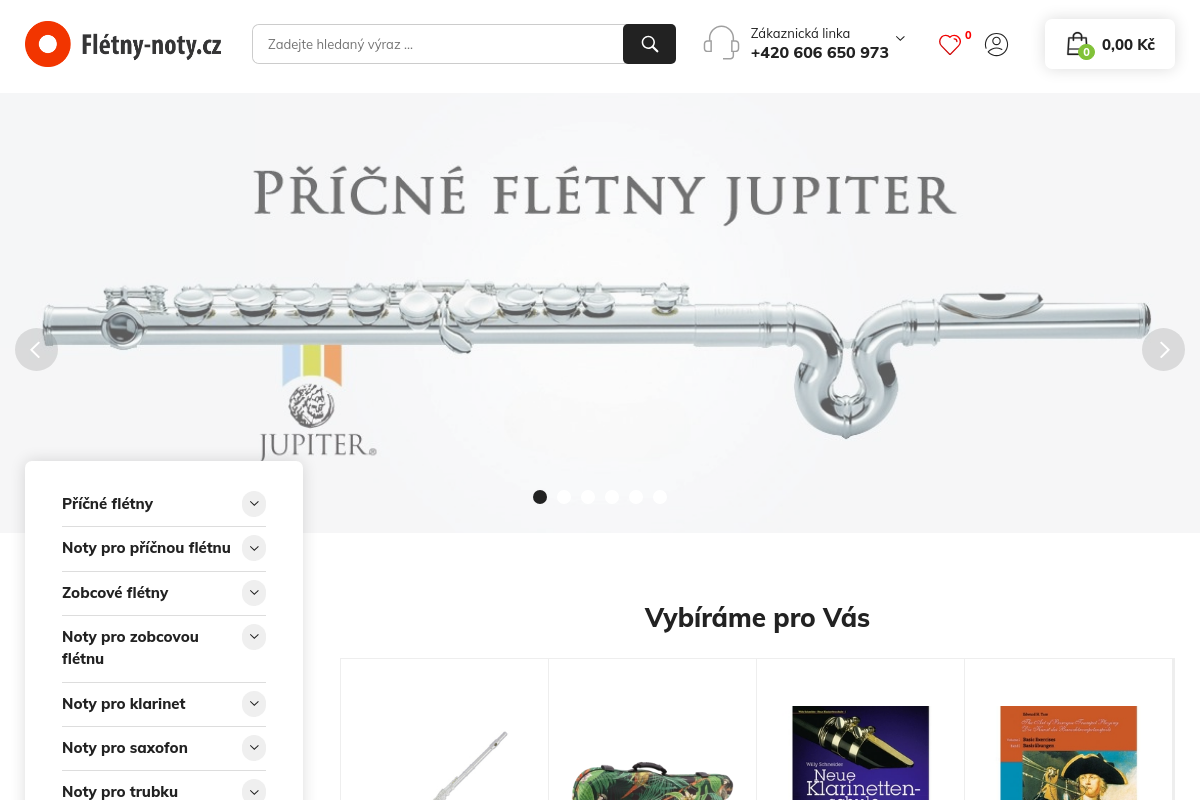Select the first active carousel dot
This screenshot has width=1200, height=800.
click(x=540, y=497)
